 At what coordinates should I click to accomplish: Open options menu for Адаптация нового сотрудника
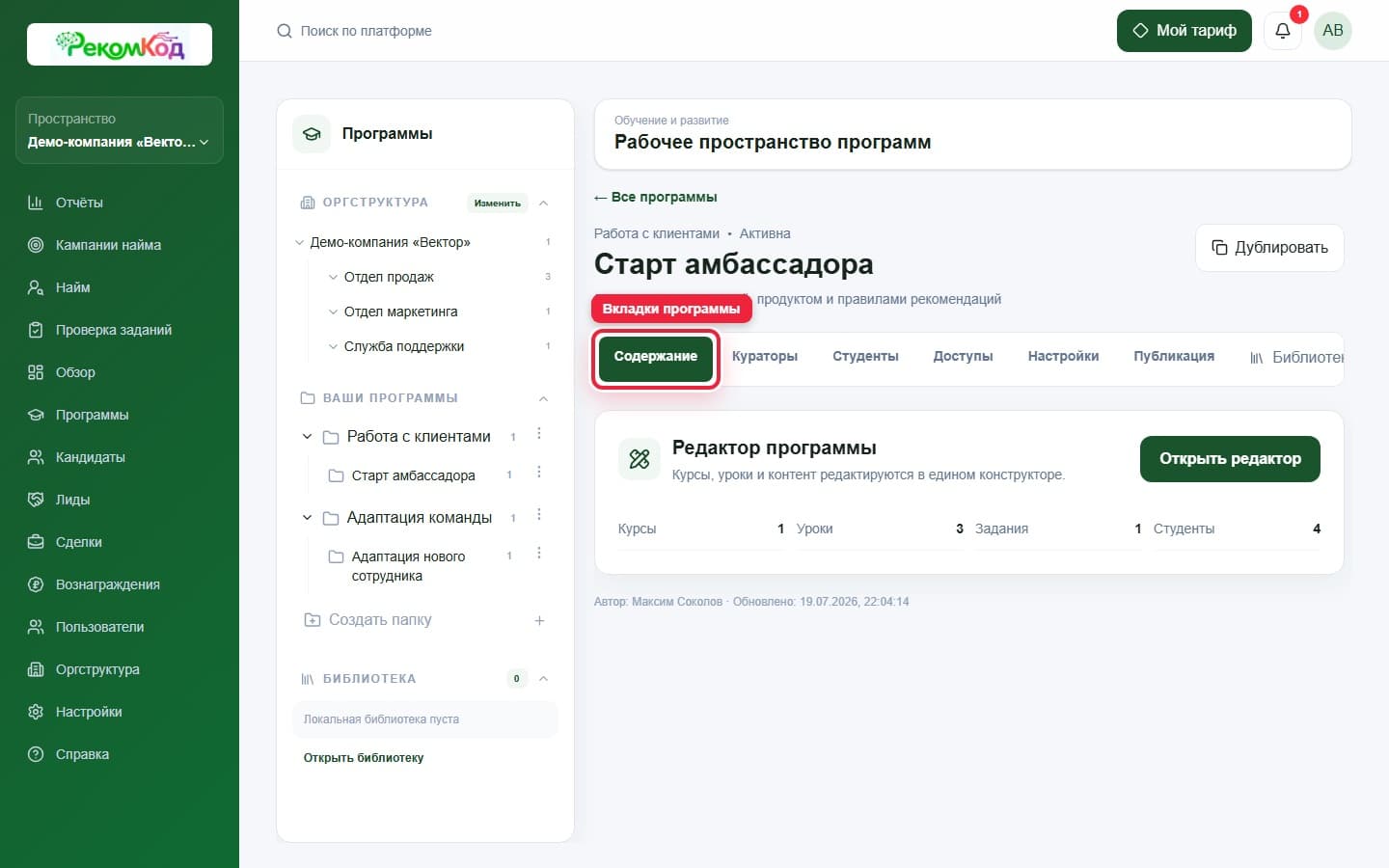click(x=539, y=554)
